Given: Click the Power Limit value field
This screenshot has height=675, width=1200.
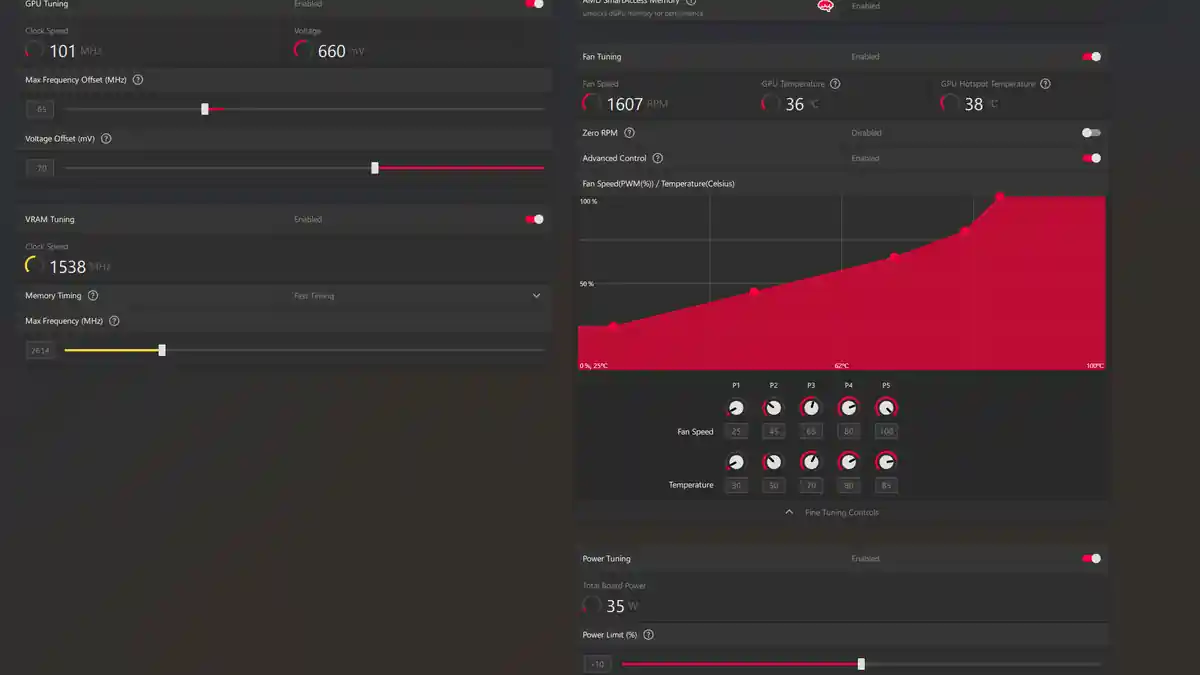Looking at the screenshot, I should [x=598, y=664].
